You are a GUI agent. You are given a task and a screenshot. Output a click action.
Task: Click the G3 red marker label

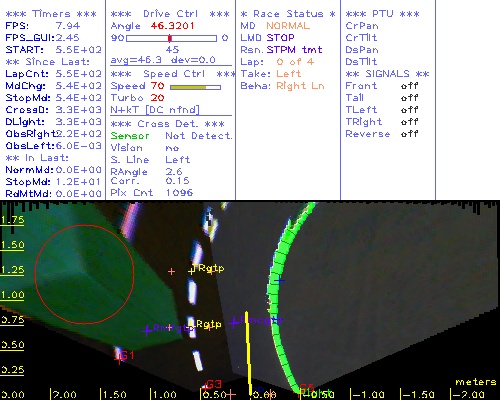213,384
